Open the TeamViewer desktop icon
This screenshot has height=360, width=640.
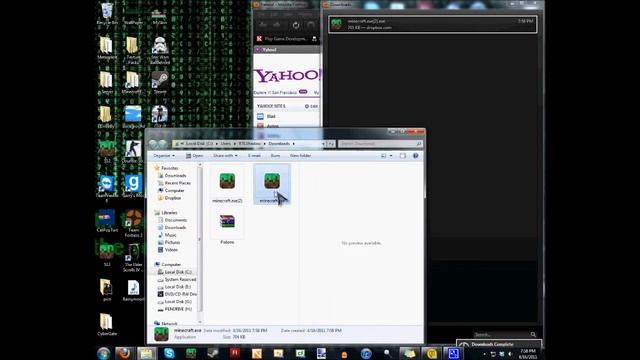coord(107,188)
